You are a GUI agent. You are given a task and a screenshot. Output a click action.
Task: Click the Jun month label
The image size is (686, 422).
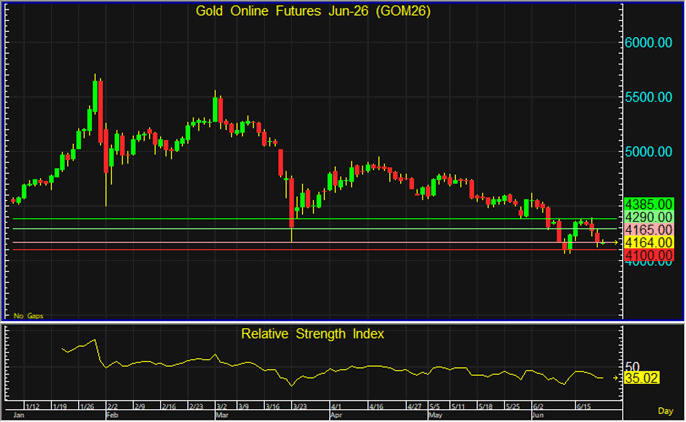[538, 415]
